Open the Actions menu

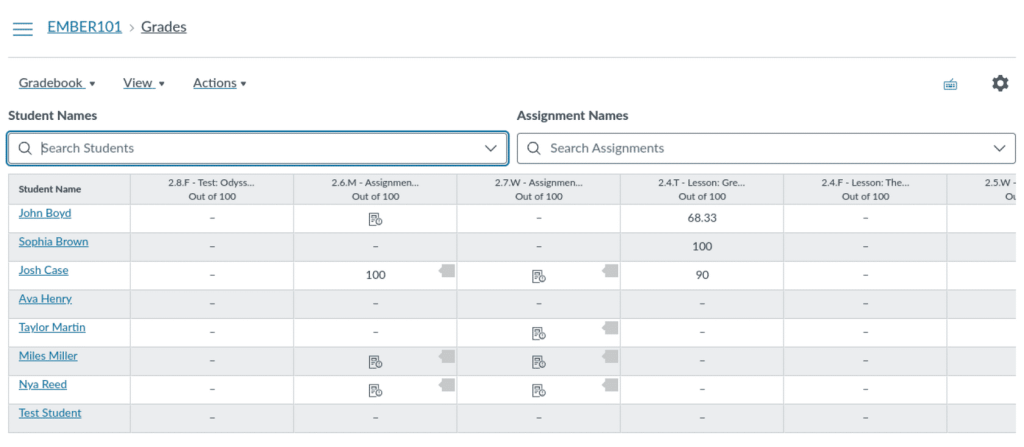(x=219, y=83)
